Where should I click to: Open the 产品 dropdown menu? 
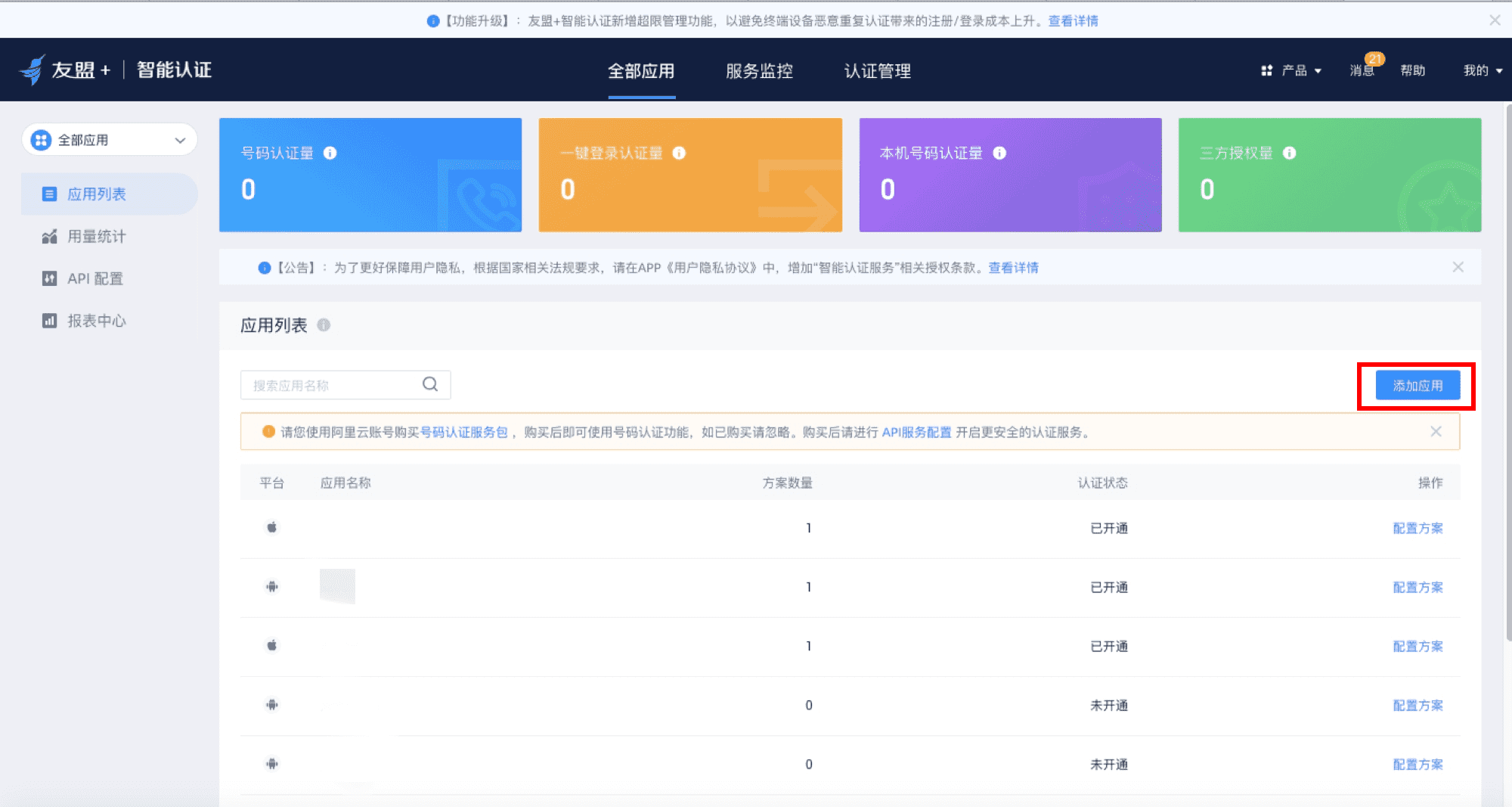tap(1291, 70)
